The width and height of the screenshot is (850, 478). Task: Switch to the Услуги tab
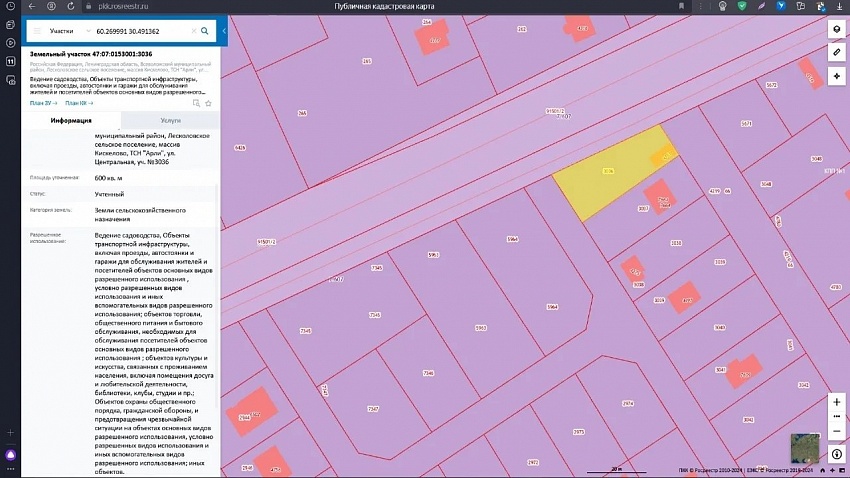click(x=171, y=120)
